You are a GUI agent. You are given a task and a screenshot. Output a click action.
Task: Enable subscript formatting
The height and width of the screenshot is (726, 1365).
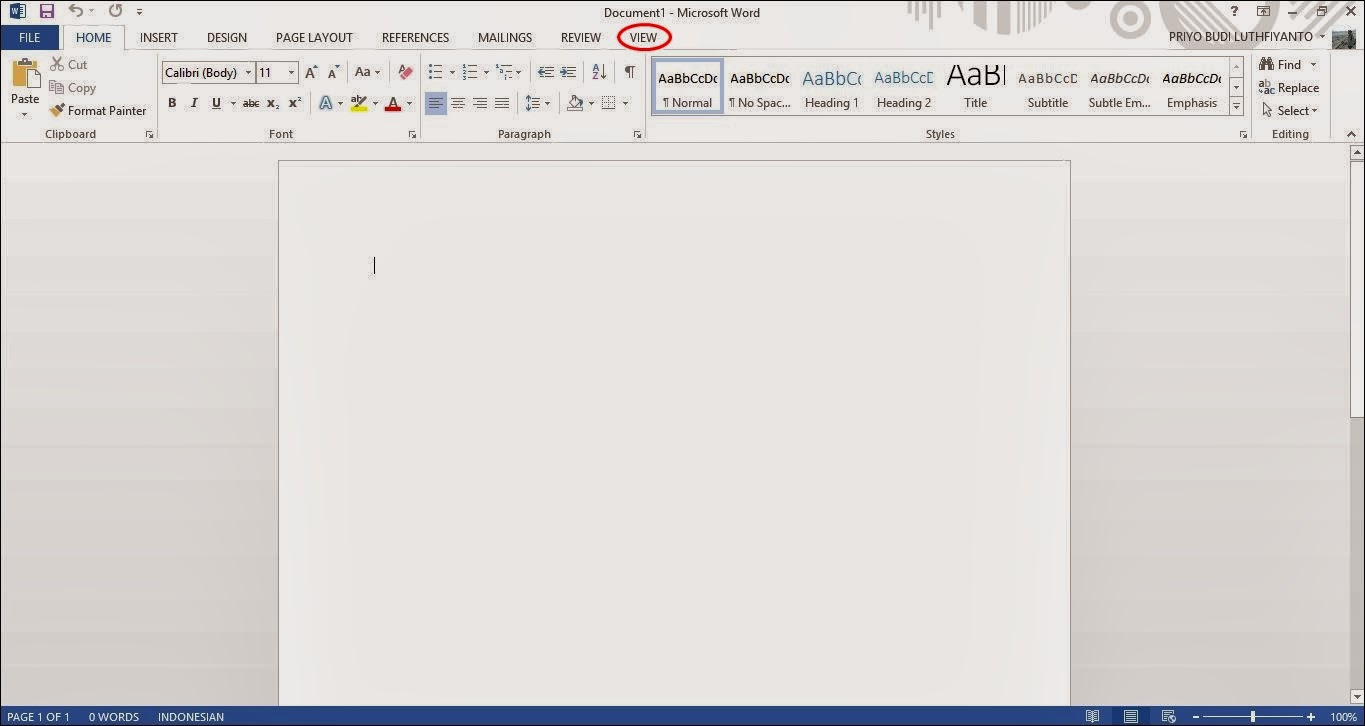271,102
